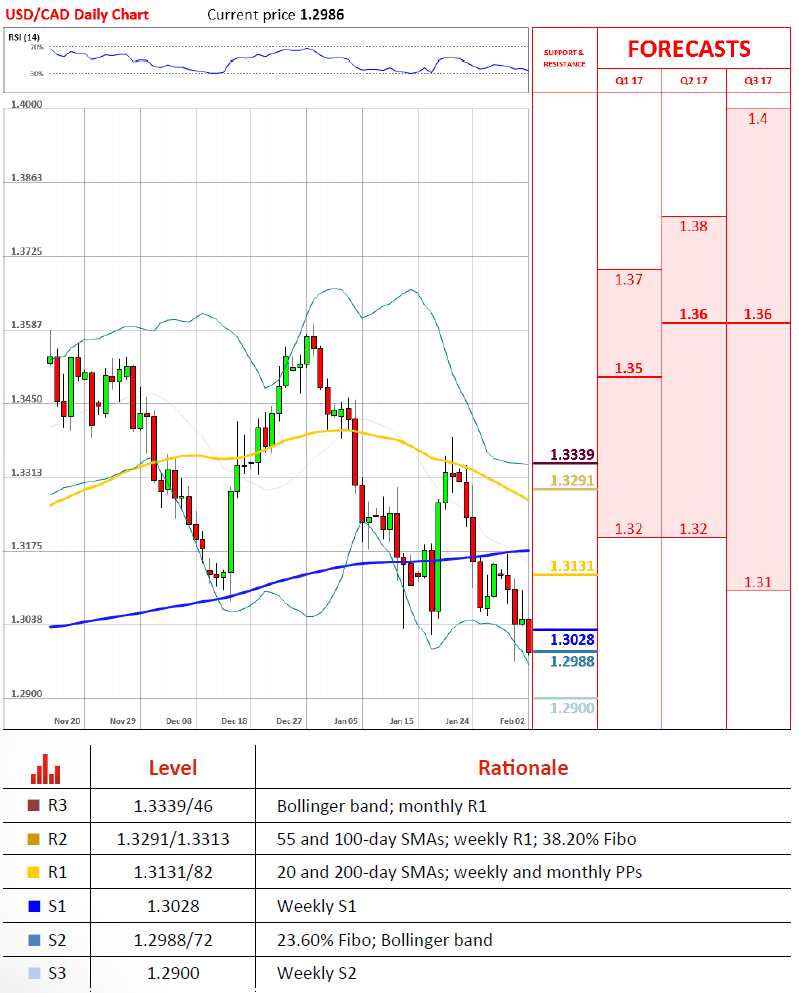
Task: Click the Support & Resistance header
Action: click(564, 57)
